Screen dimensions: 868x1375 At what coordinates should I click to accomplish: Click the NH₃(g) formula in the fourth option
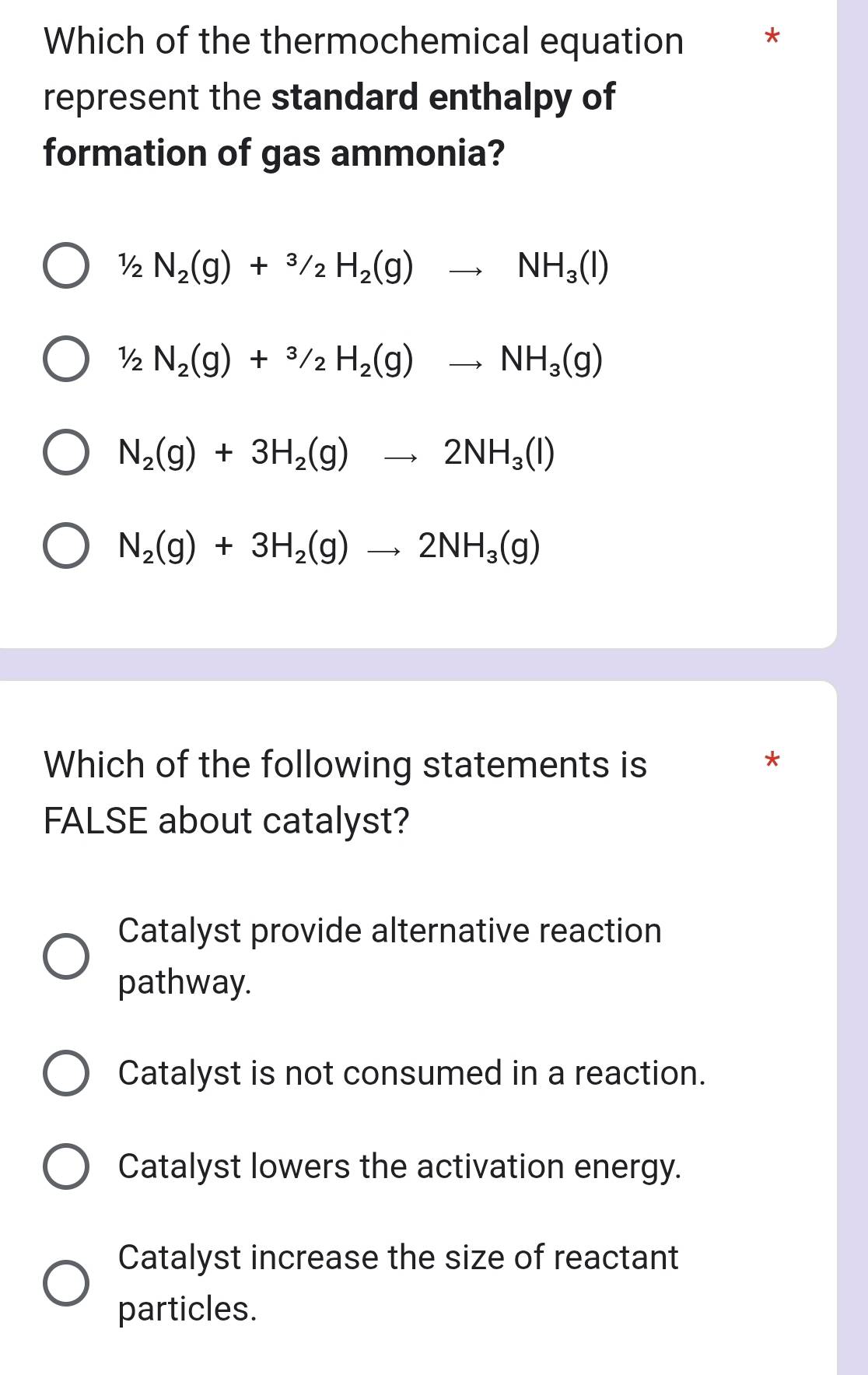(478, 547)
